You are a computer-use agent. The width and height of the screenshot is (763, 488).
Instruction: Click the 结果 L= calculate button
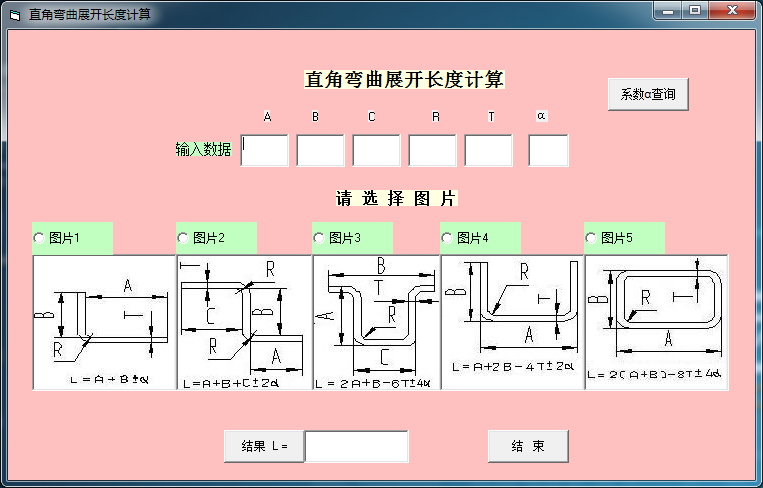click(x=264, y=446)
